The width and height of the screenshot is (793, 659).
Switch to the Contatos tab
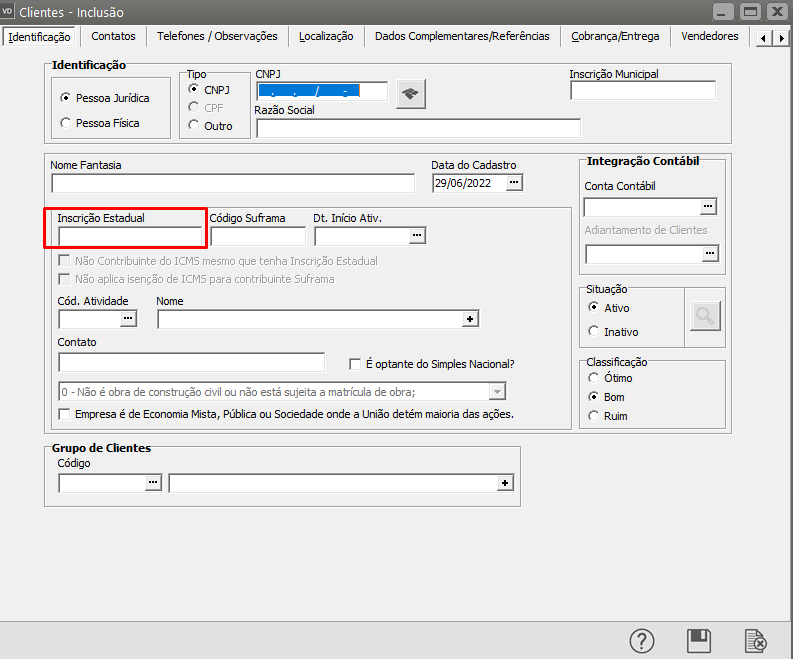[113, 36]
